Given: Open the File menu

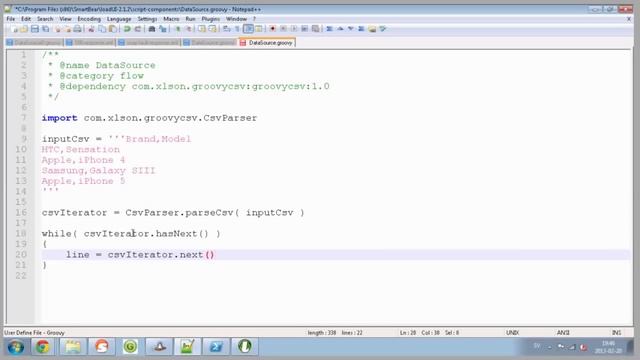Looking at the screenshot, I should tap(11, 19).
